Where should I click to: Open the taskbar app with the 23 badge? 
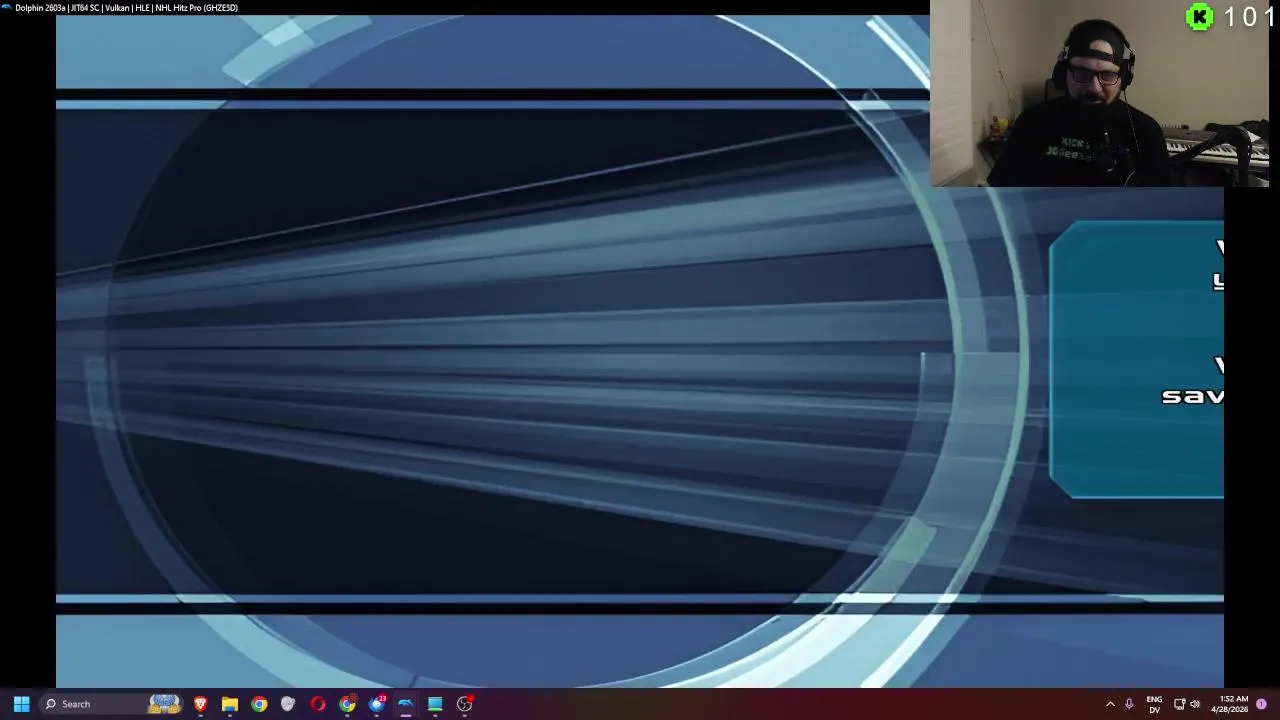click(x=377, y=704)
